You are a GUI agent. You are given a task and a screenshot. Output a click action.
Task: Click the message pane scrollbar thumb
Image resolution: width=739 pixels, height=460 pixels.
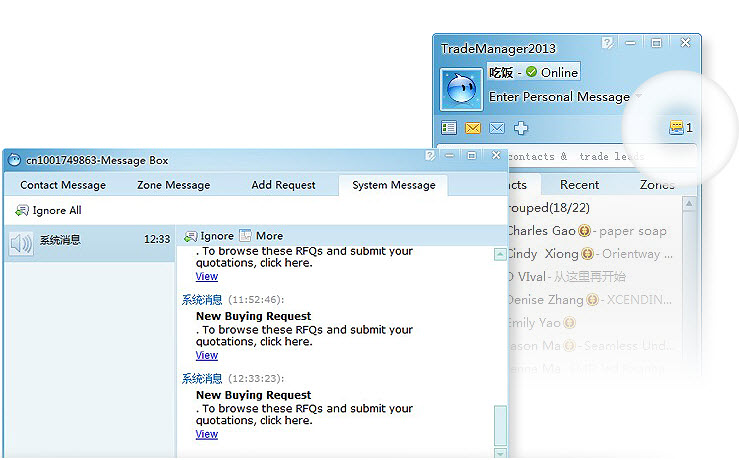[x=500, y=425]
